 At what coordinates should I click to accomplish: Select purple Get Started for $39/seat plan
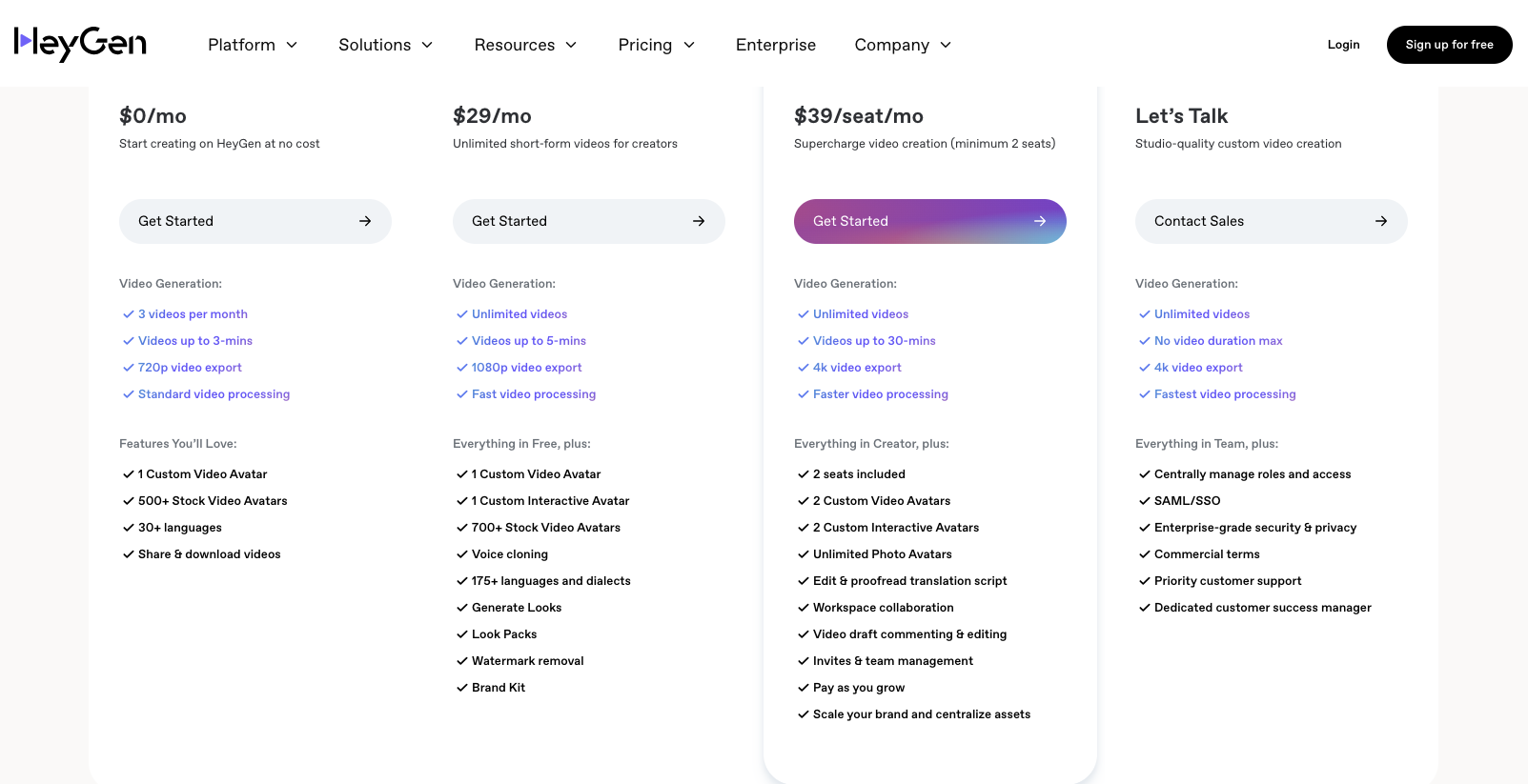point(929,221)
